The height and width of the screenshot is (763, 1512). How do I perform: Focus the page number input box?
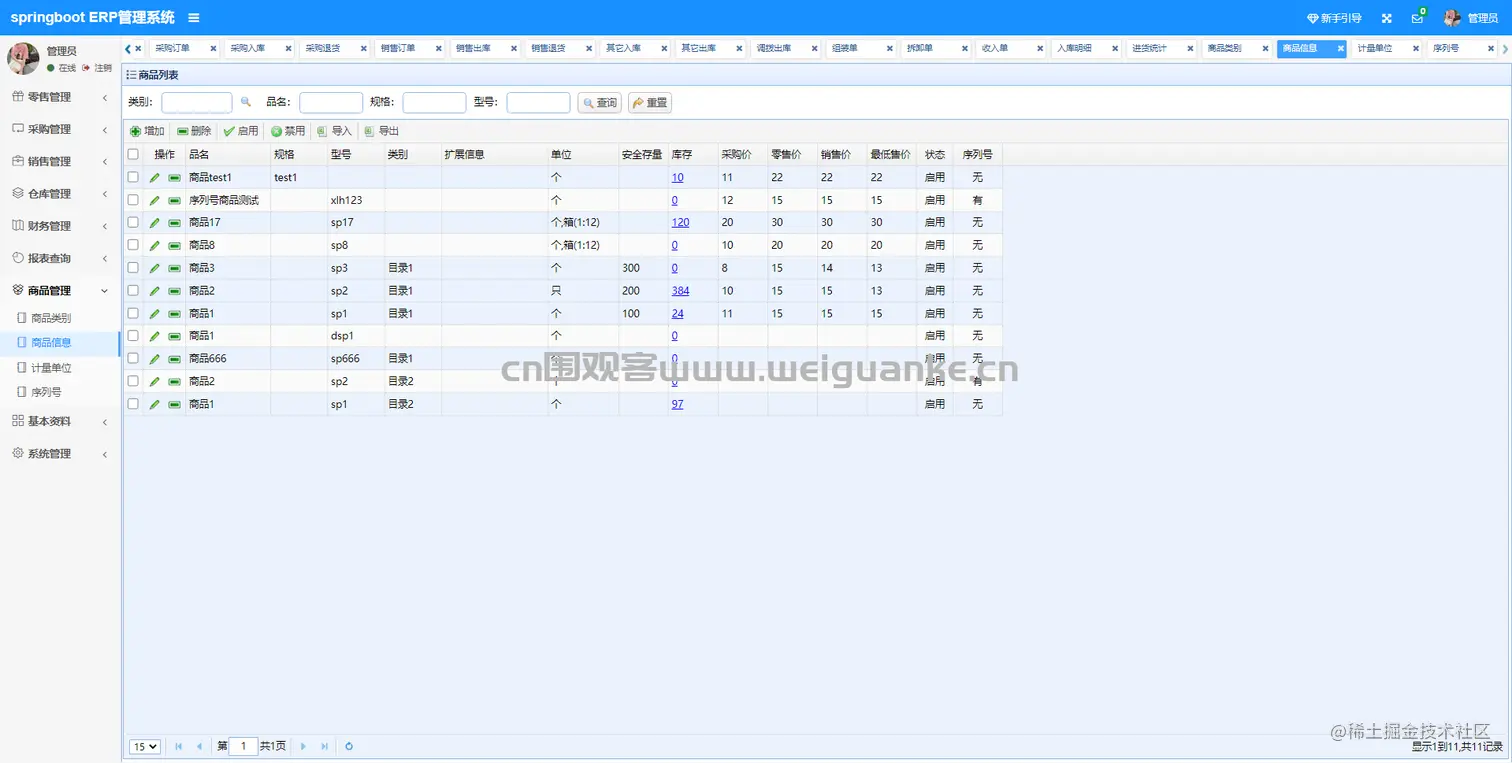point(243,746)
